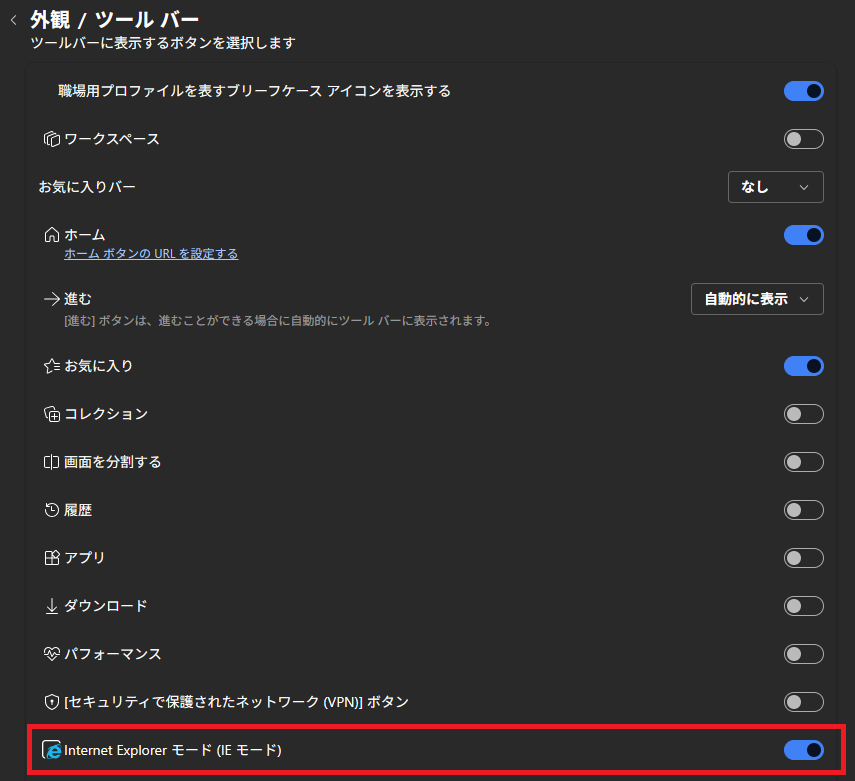Click the 進む arrow icon

(x=52, y=299)
